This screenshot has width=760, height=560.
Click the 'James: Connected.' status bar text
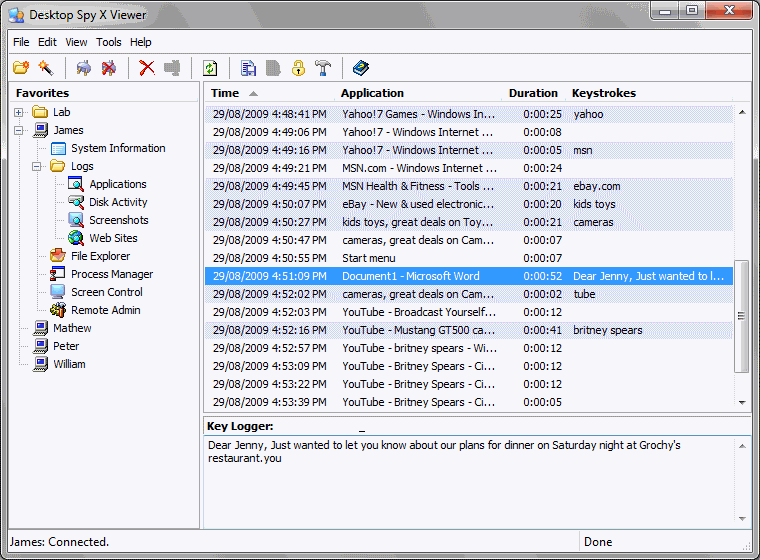click(x=59, y=542)
